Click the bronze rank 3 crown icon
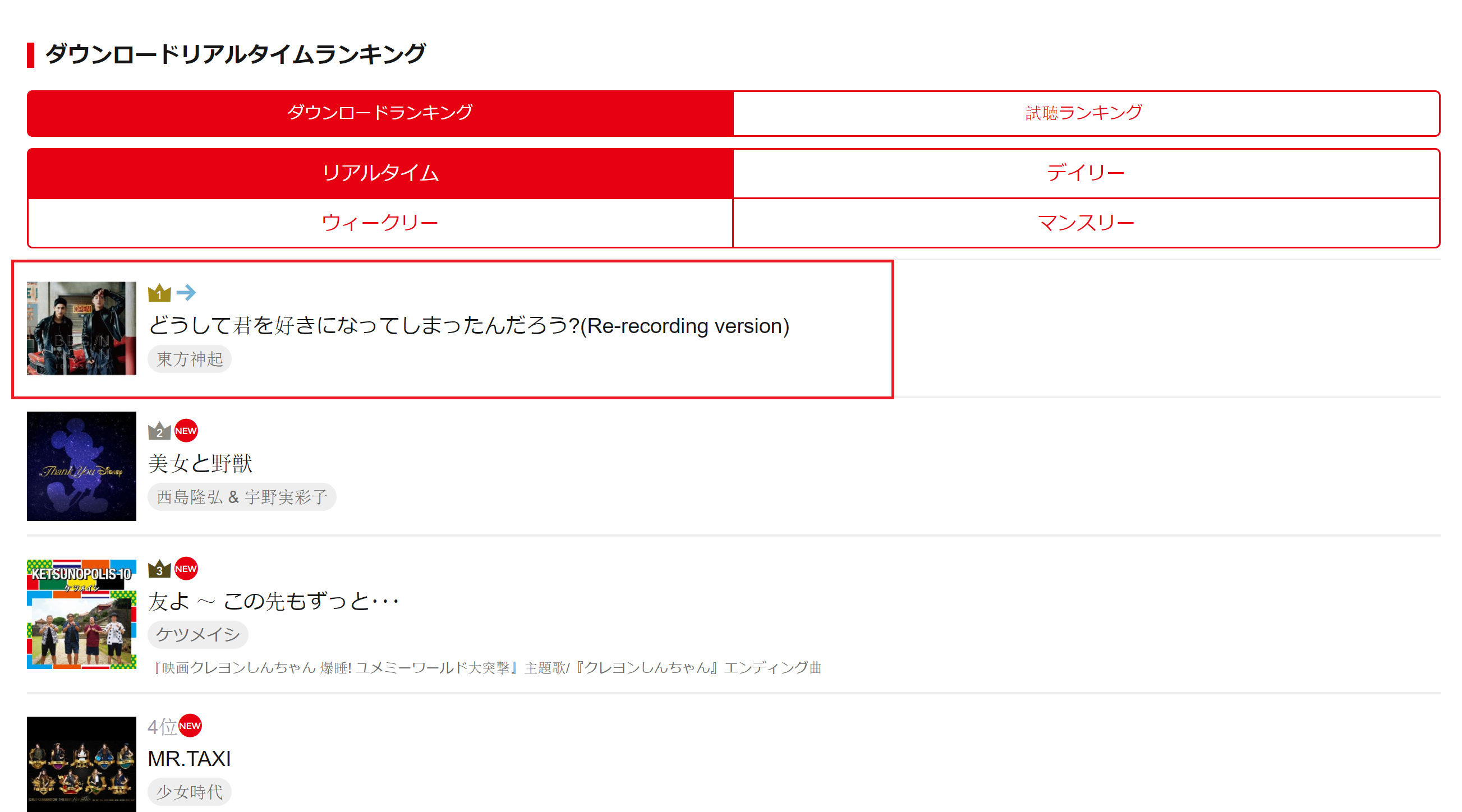The height and width of the screenshot is (812, 1462). tap(159, 569)
